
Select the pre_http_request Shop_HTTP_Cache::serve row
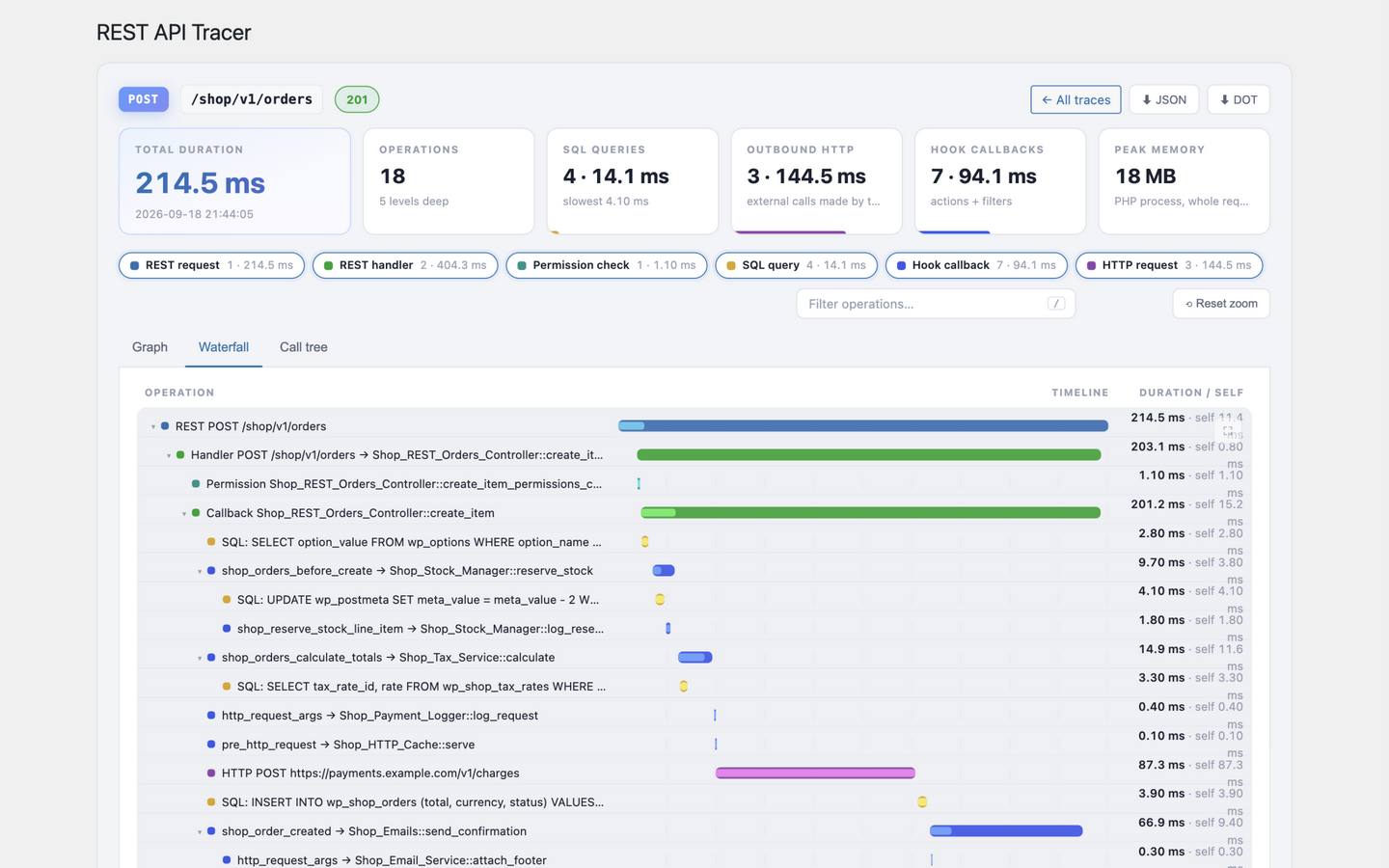tap(694, 745)
